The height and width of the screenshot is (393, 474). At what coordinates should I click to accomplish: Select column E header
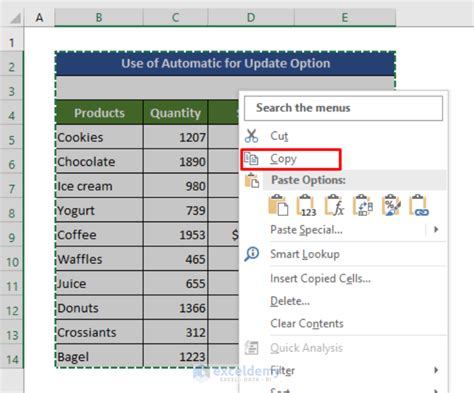coord(345,17)
